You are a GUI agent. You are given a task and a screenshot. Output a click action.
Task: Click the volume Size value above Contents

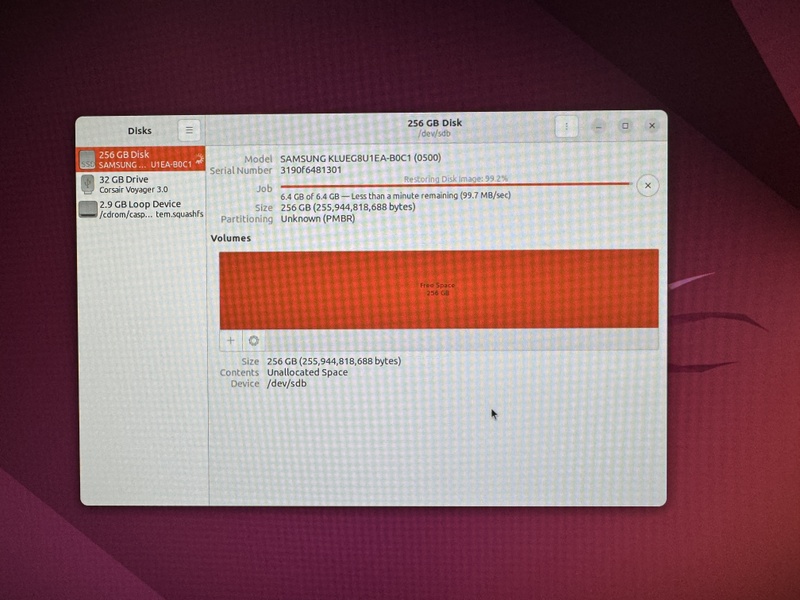[x=334, y=361]
